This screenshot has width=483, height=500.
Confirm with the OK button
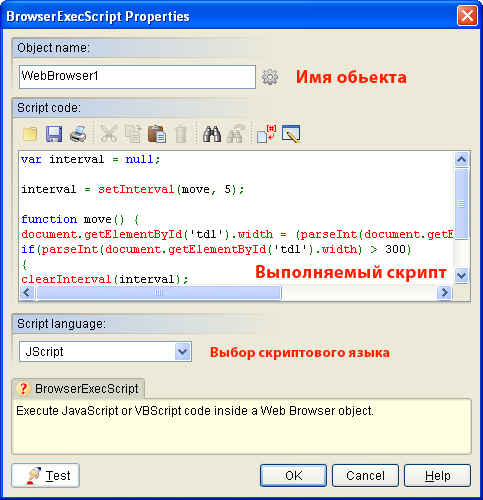tap(293, 476)
